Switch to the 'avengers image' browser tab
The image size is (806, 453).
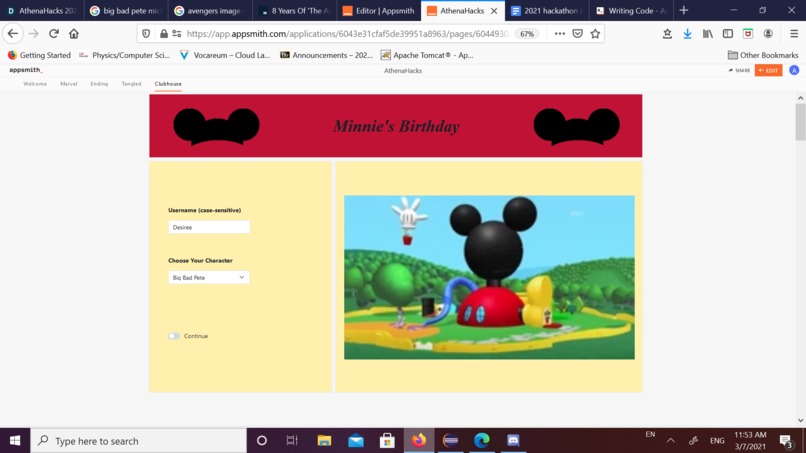(x=210, y=10)
